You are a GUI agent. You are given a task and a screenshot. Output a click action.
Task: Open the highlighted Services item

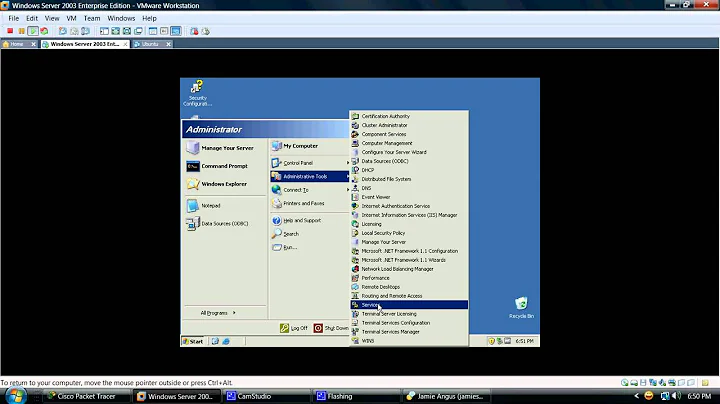(409, 305)
